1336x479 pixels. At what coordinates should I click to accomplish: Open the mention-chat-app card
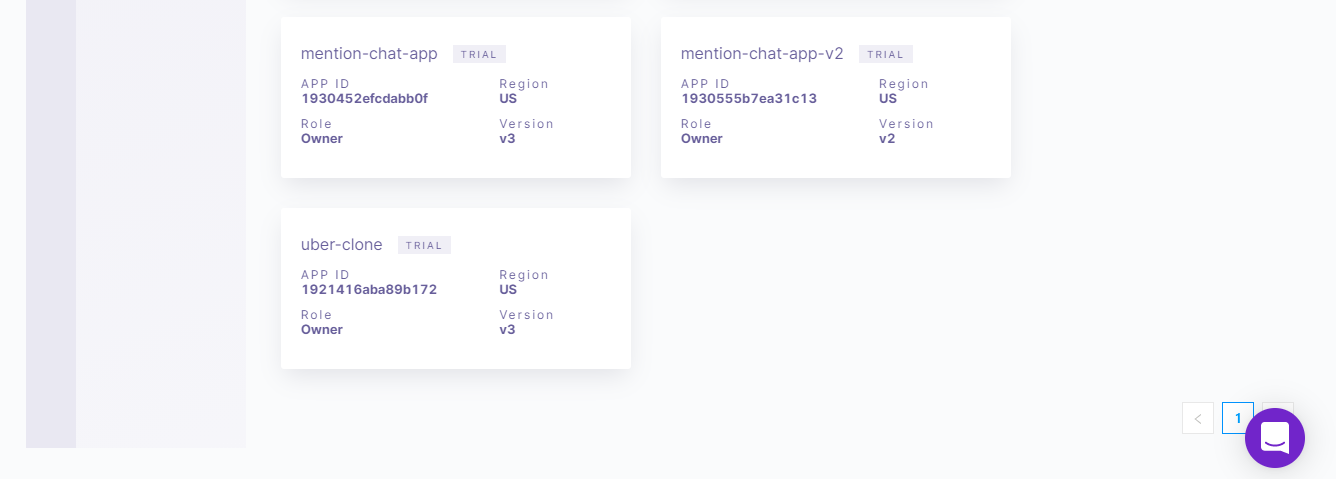[456, 97]
